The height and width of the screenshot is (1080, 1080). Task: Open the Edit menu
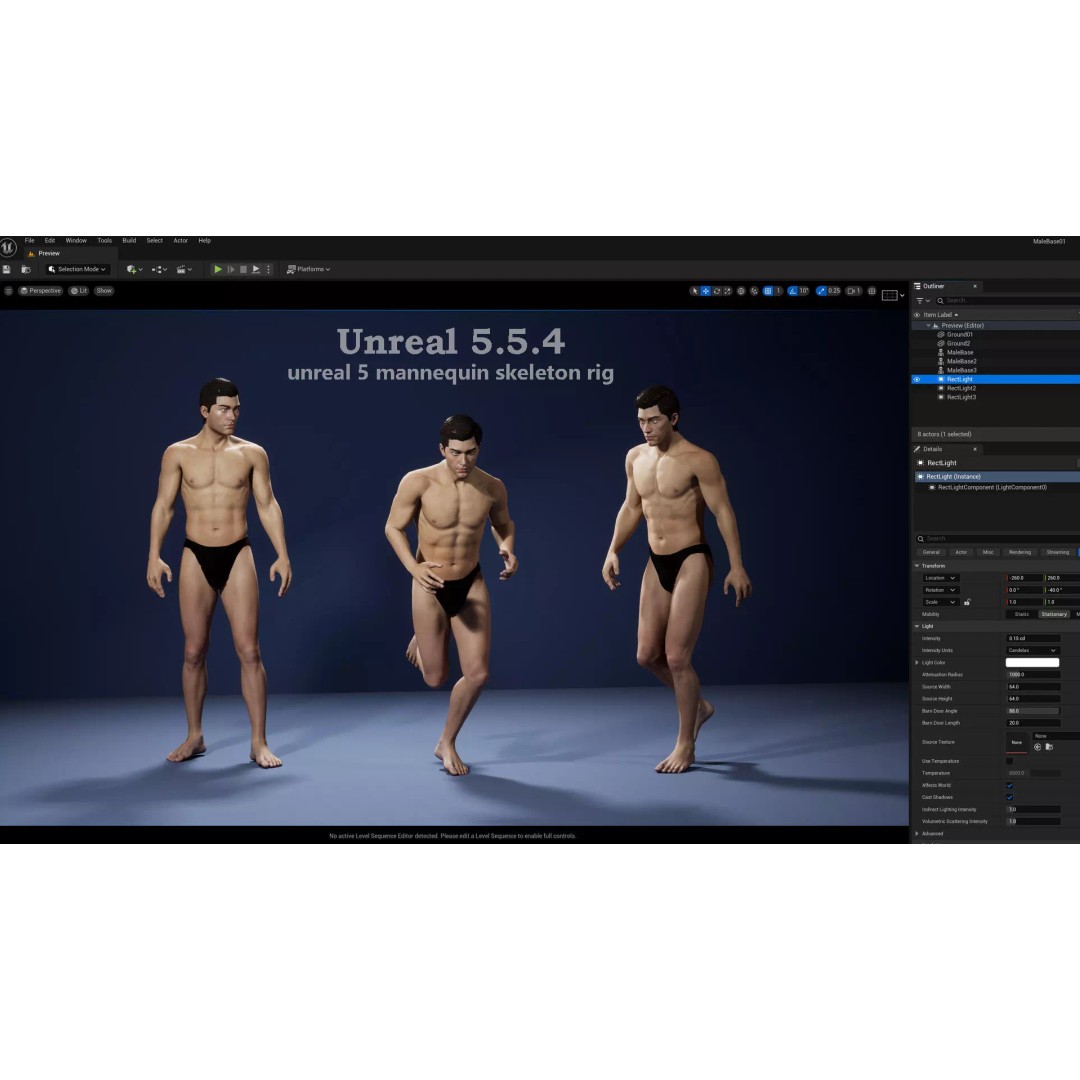tap(50, 241)
